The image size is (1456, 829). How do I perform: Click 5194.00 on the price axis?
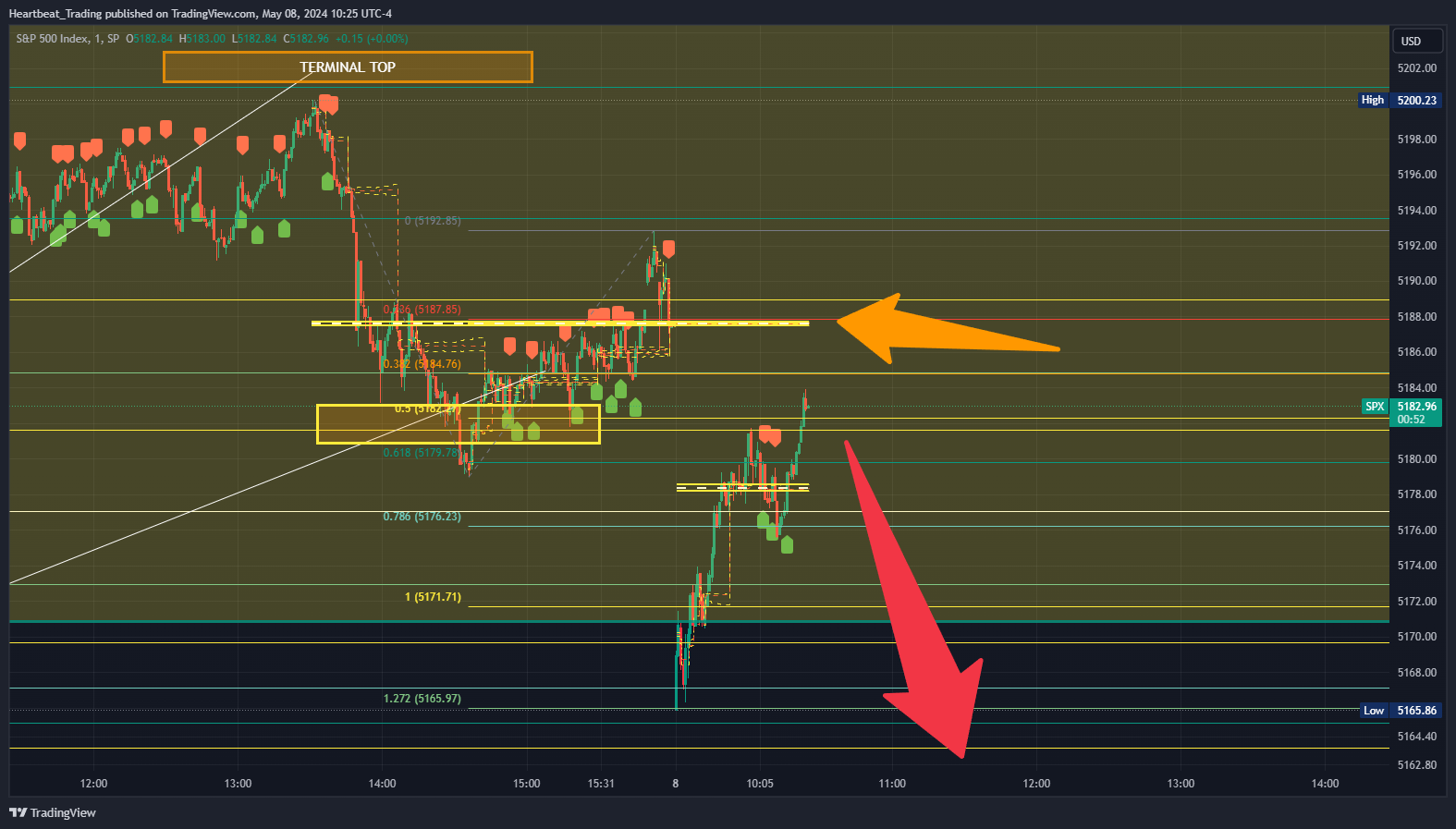(1417, 211)
